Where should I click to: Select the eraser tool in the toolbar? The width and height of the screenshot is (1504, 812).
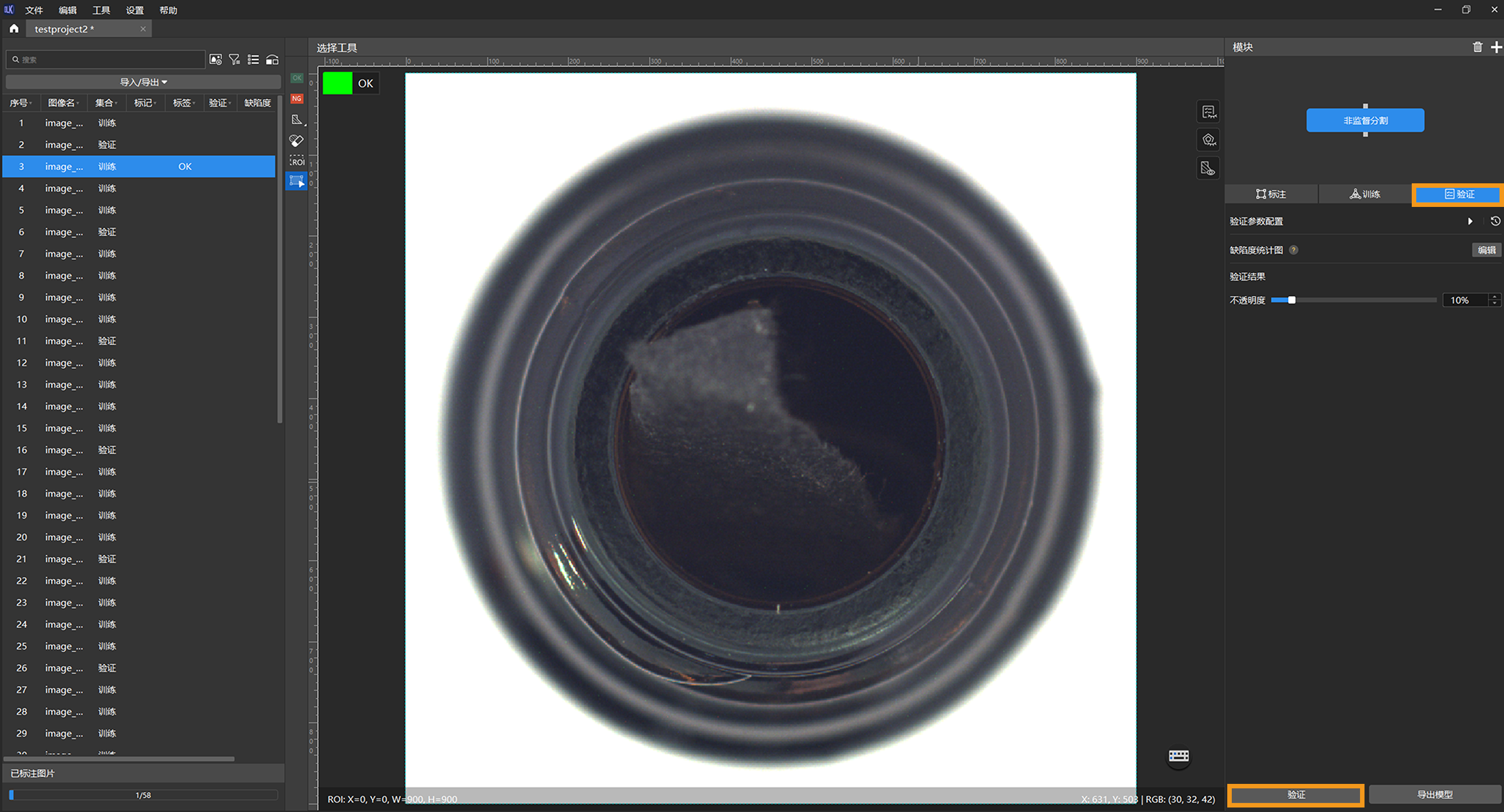[296, 141]
